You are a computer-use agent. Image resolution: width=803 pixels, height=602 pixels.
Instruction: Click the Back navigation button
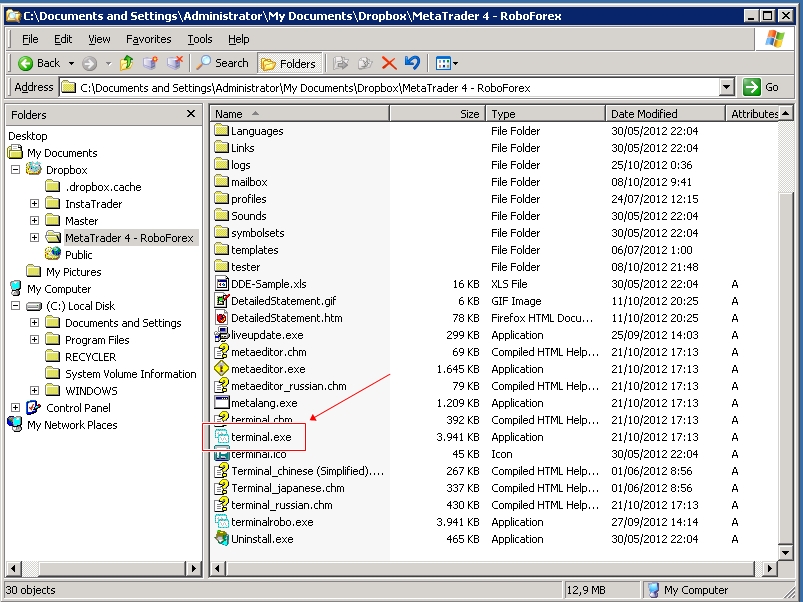39,63
